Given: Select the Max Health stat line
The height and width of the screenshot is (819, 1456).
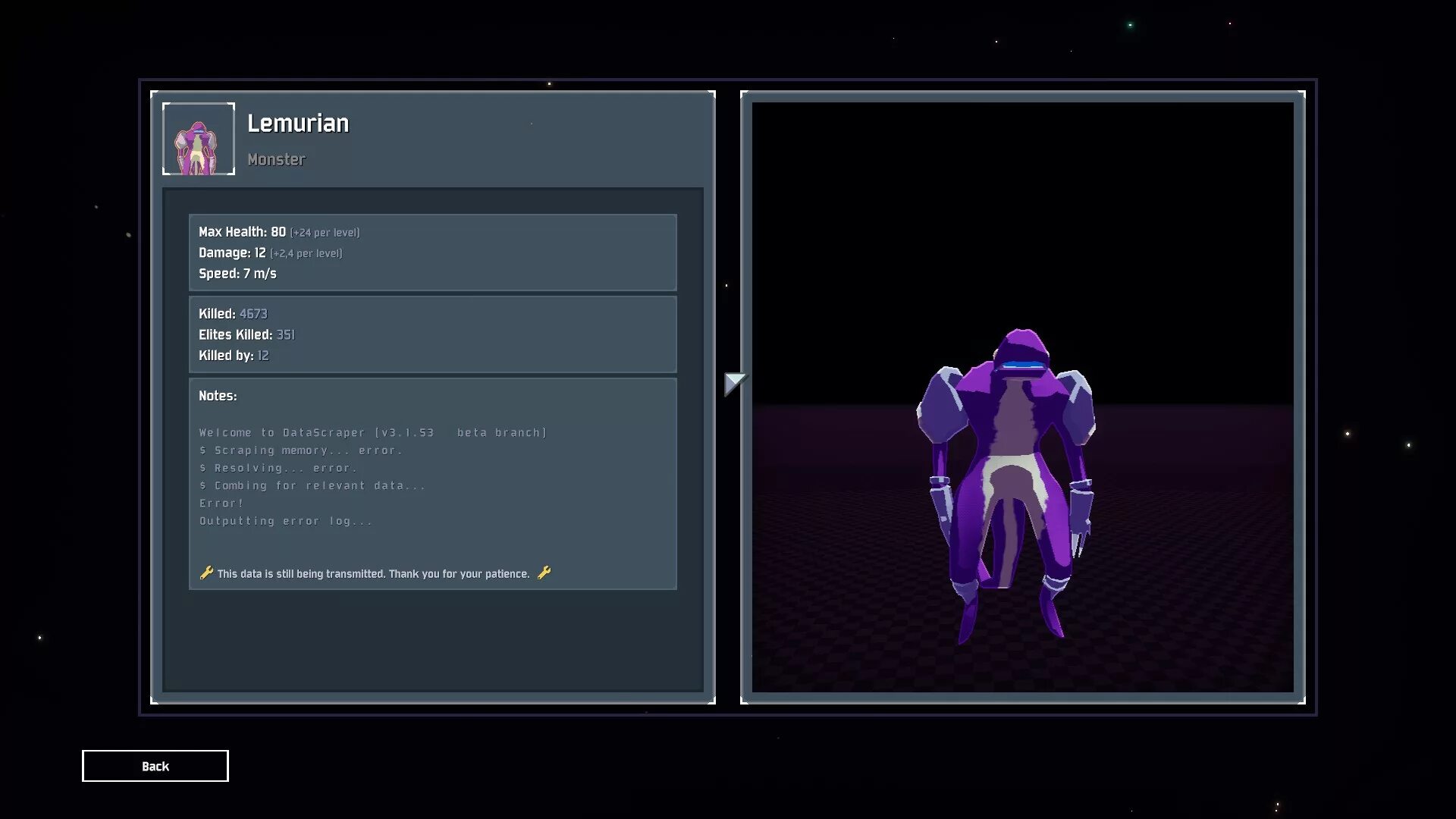Looking at the screenshot, I should pyautogui.click(x=278, y=232).
